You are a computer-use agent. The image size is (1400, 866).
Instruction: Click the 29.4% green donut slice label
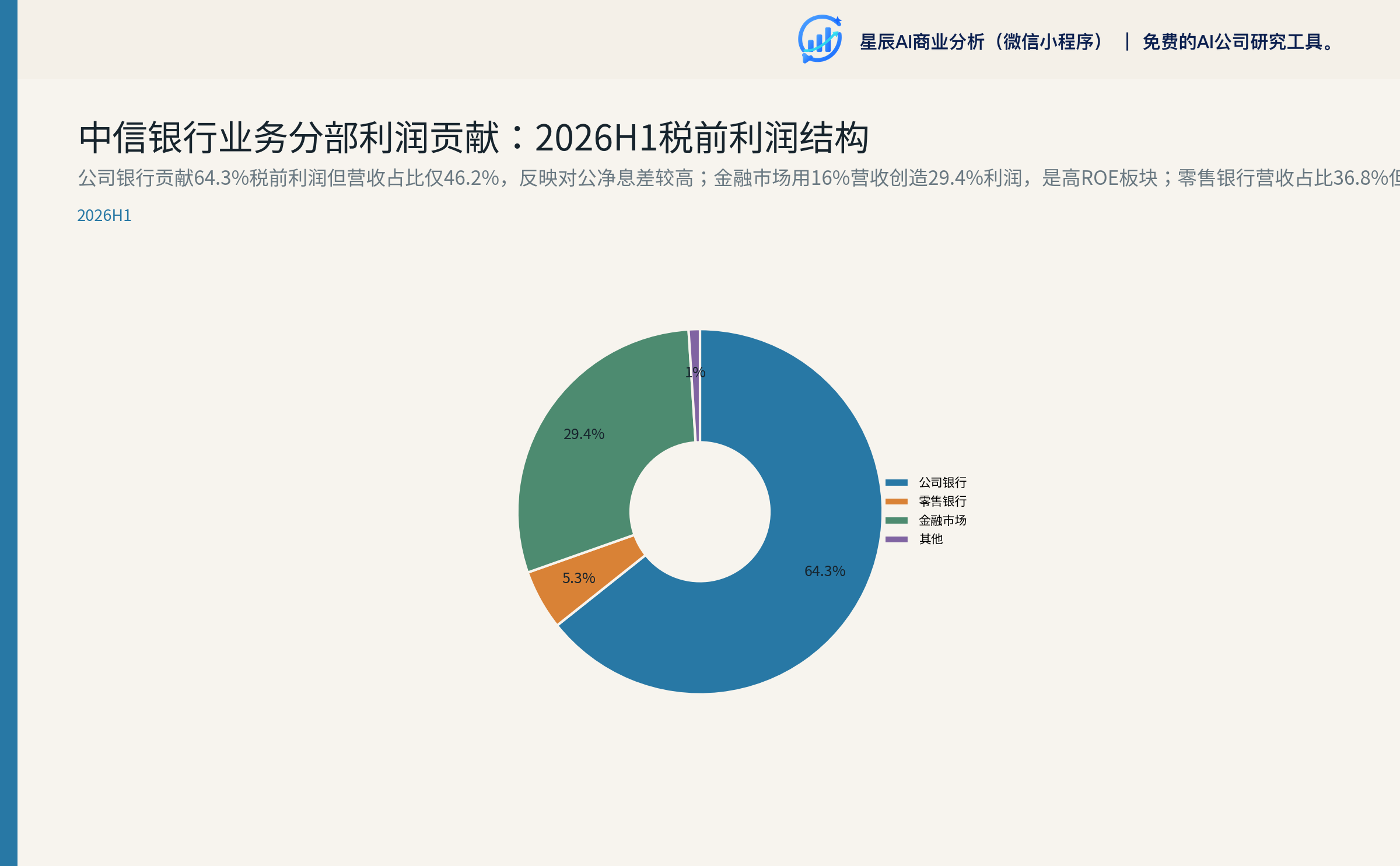click(x=584, y=434)
